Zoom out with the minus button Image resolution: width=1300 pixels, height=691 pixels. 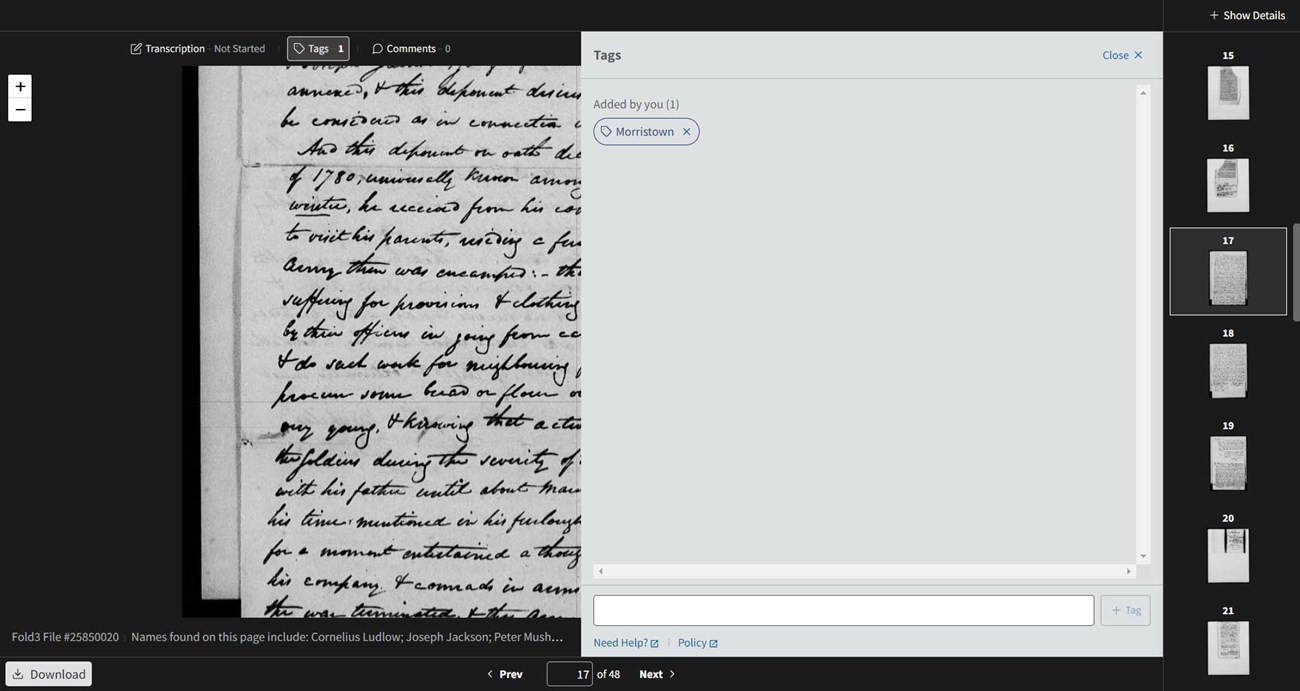(20, 110)
